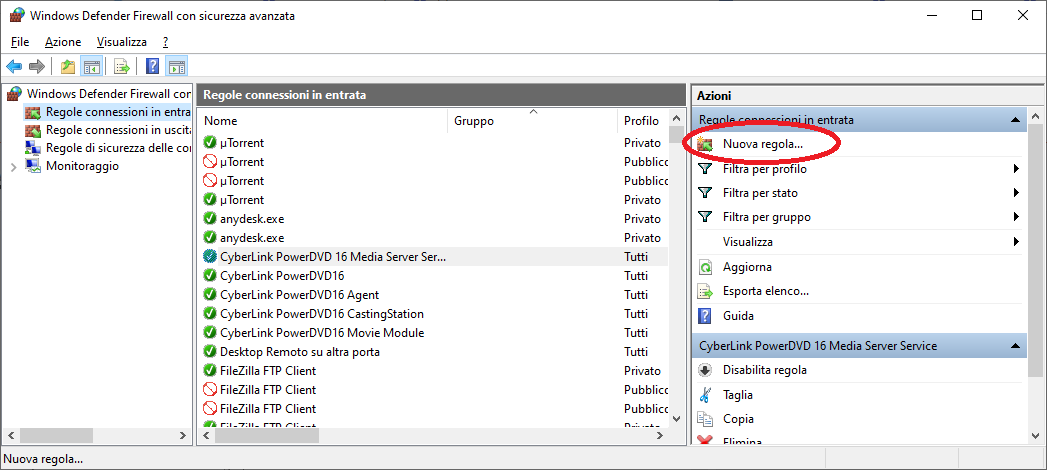Click the Nuova regola icon in Azioni
Image resolution: width=1047 pixels, height=470 pixels.
[x=705, y=144]
